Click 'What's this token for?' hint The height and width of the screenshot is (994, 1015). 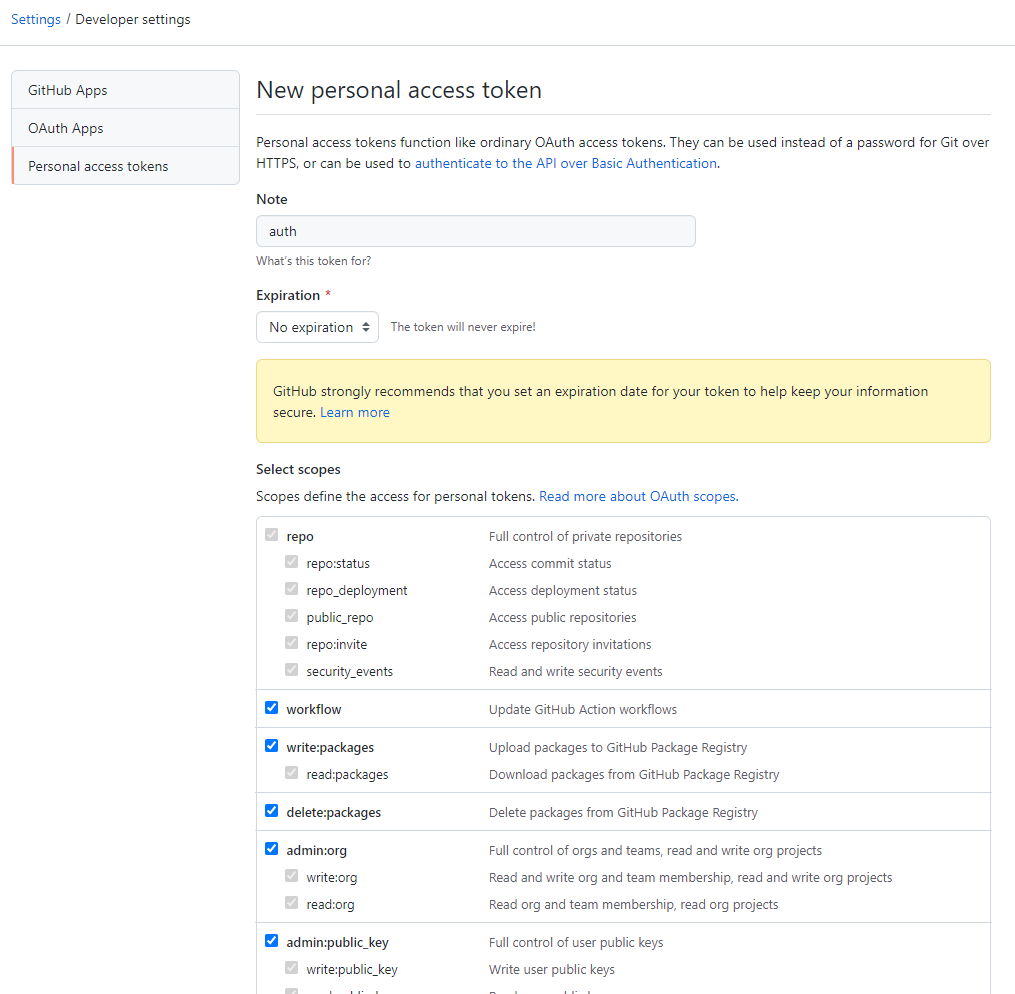click(x=313, y=261)
